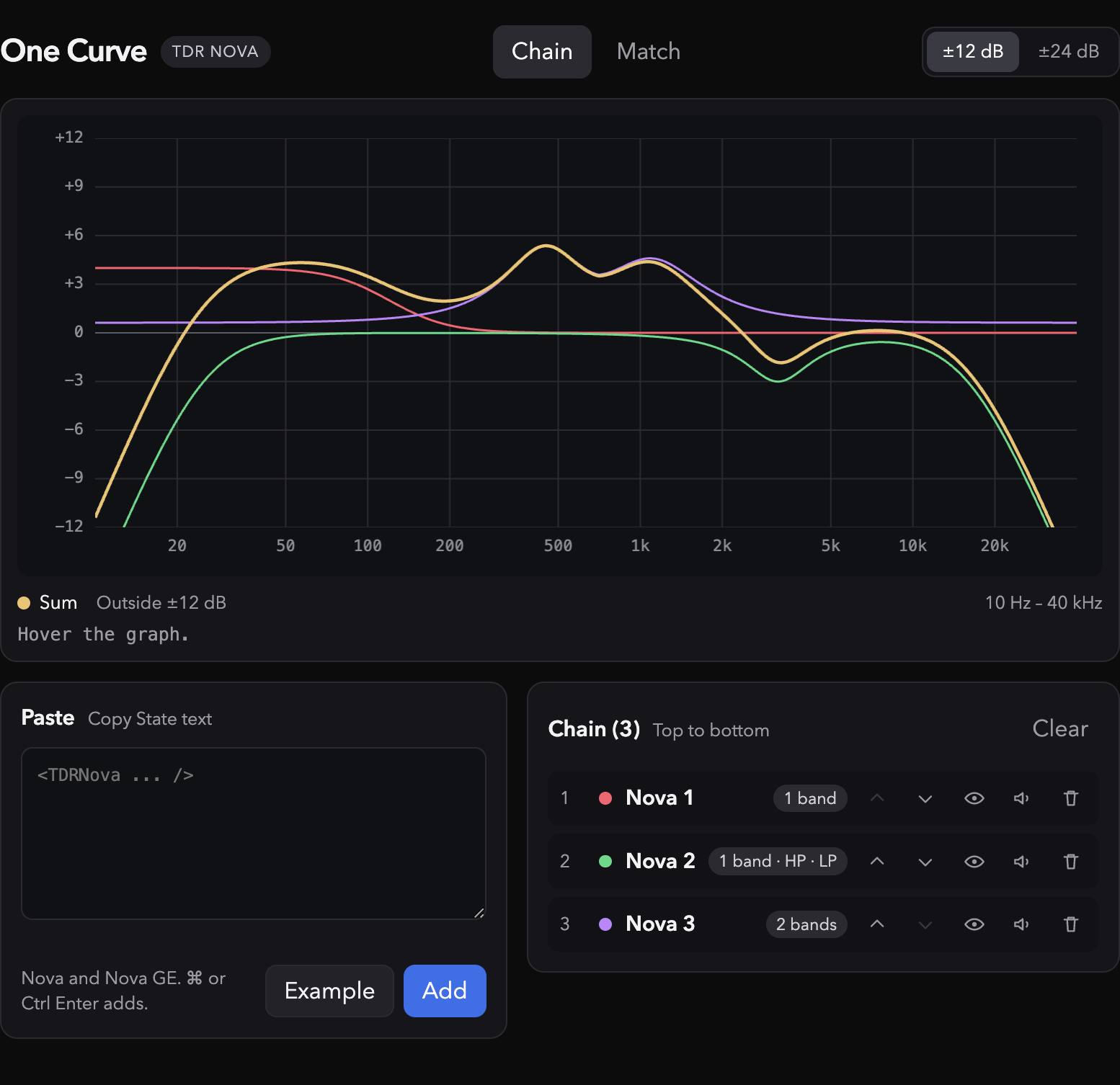Hide the Nova 1 curve
The image size is (1120, 1085).
pos(974,798)
